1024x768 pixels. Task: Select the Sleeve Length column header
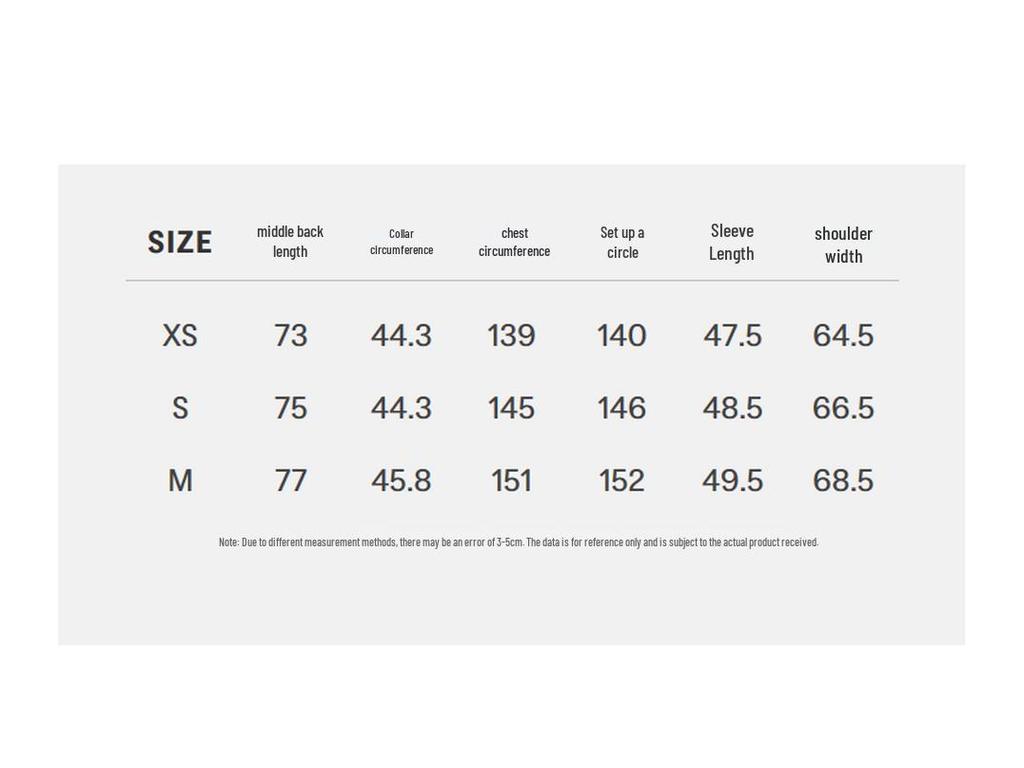[732, 242]
